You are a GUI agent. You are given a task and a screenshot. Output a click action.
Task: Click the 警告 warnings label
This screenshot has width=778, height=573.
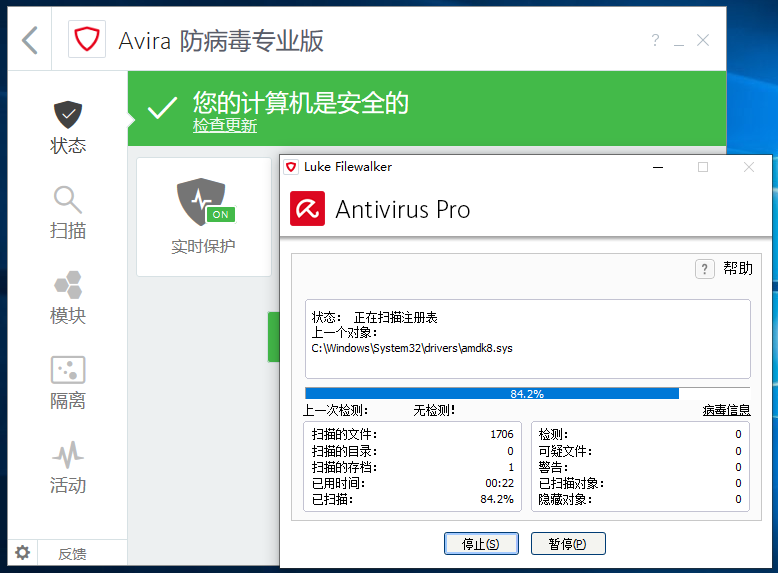(x=553, y=467)
